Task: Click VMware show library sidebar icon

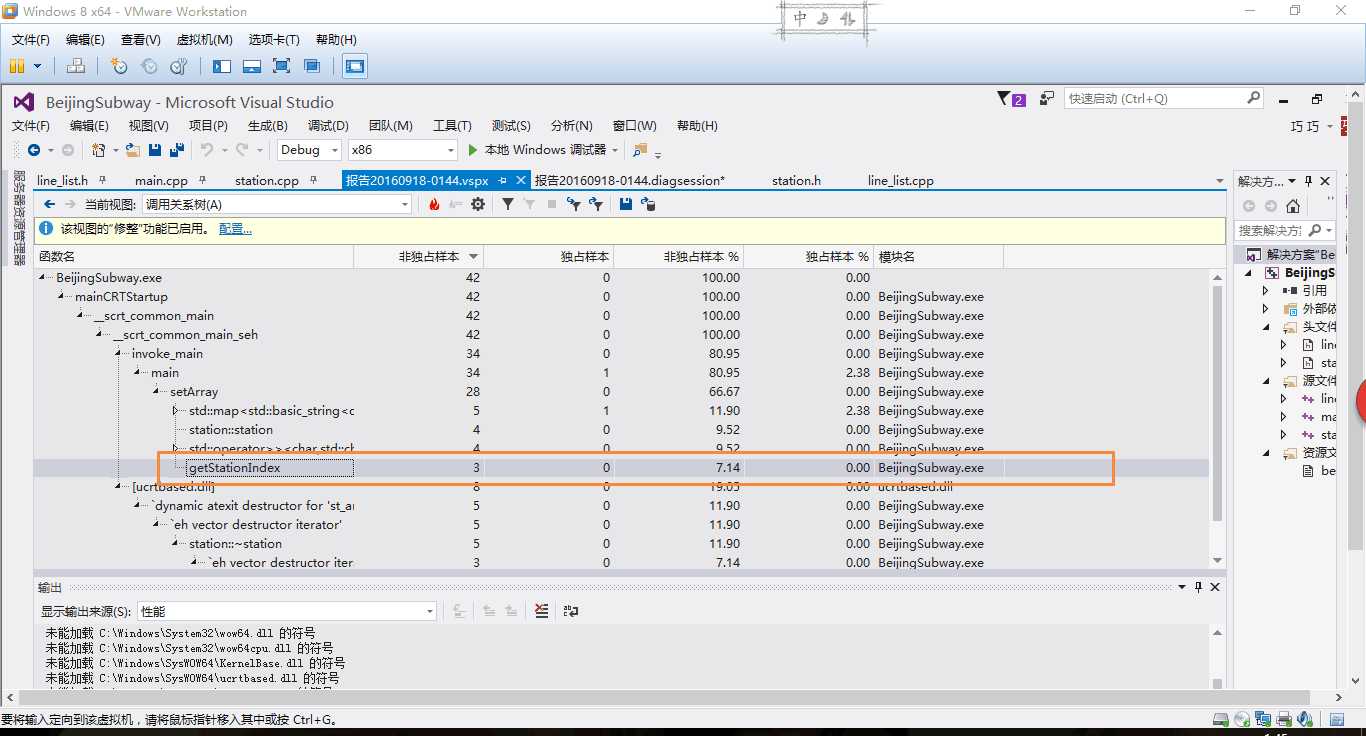Action: [222, 66]
